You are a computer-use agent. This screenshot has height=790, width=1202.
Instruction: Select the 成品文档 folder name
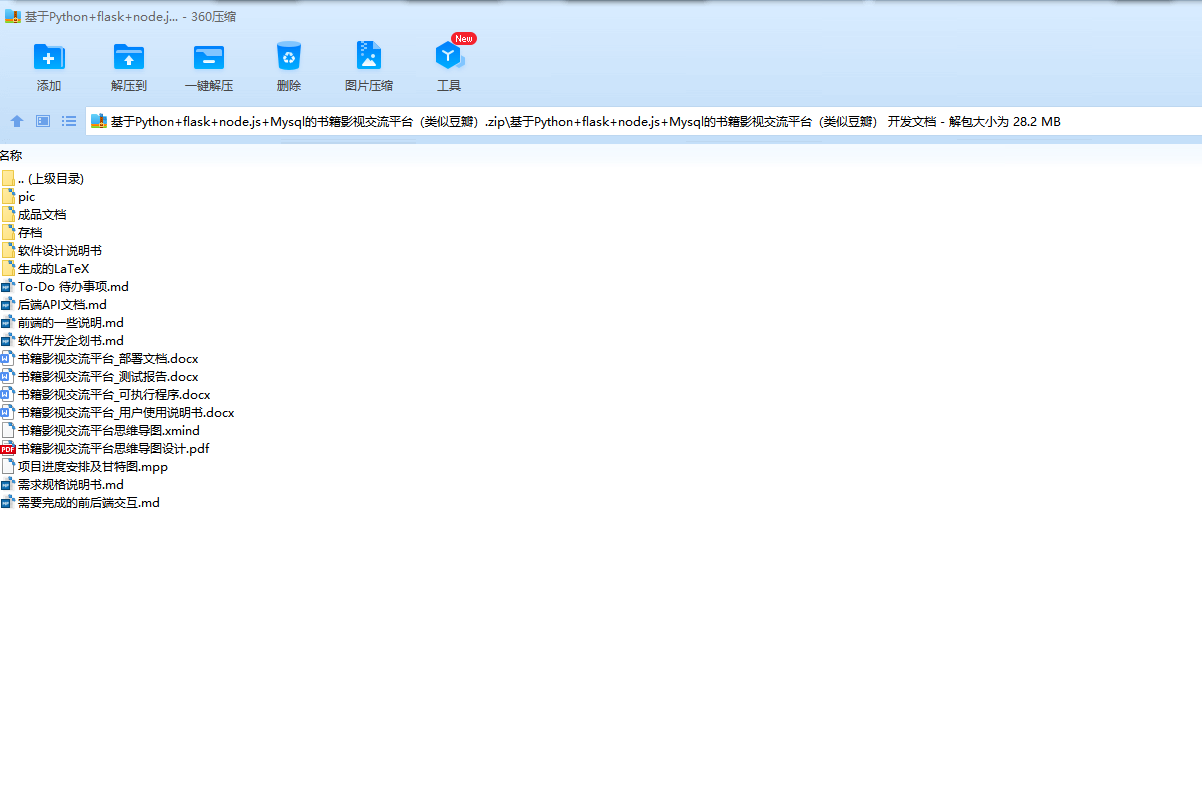pos(42,215)
